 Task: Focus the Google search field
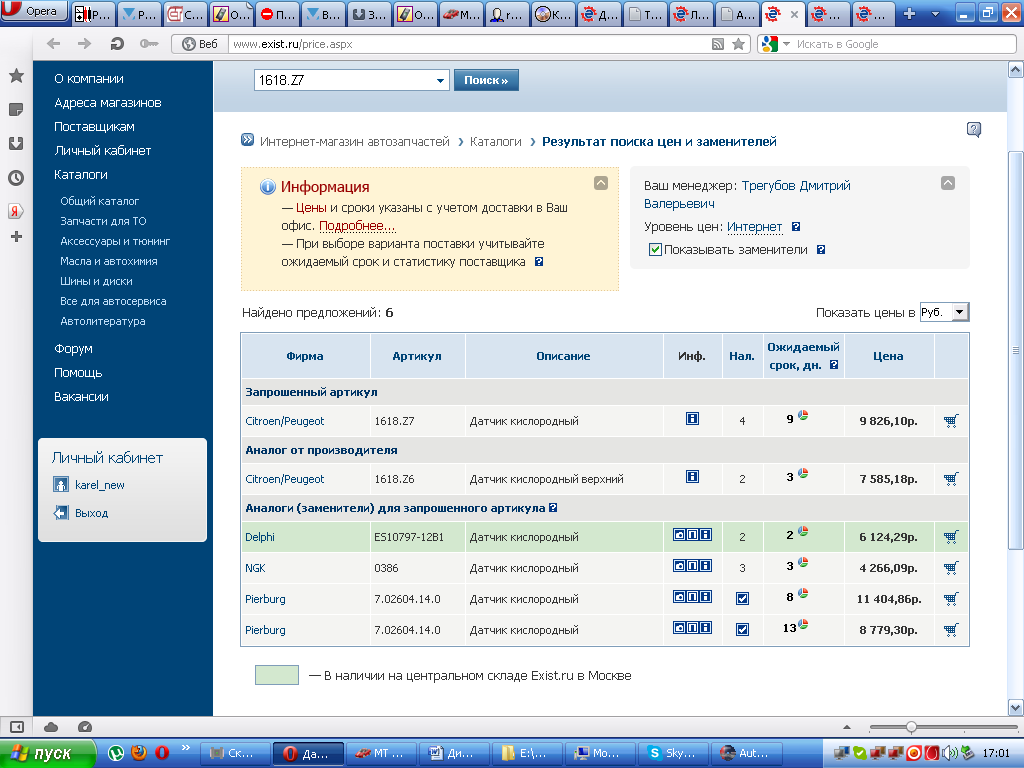click(904, 44)
